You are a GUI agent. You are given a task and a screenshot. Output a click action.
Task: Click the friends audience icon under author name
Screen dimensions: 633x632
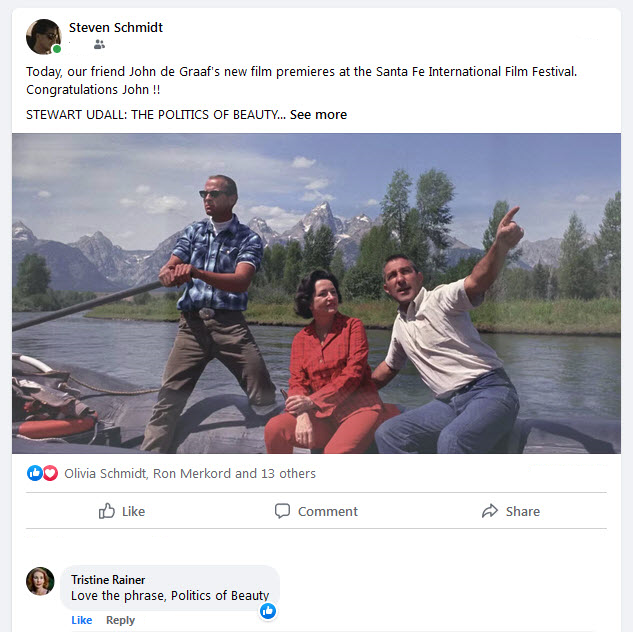(99, 45)
